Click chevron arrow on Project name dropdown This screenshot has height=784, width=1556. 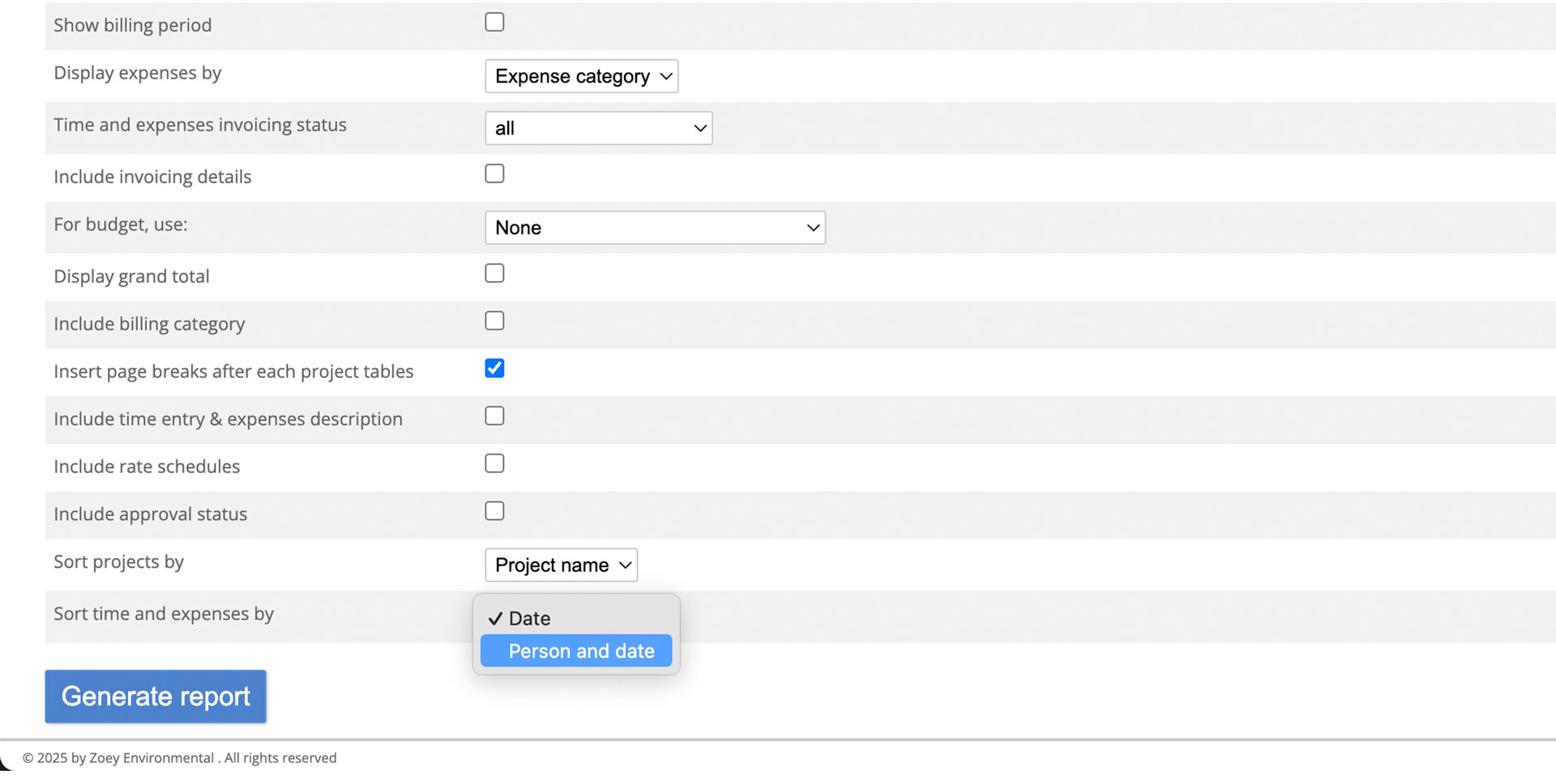pos(625,565)
